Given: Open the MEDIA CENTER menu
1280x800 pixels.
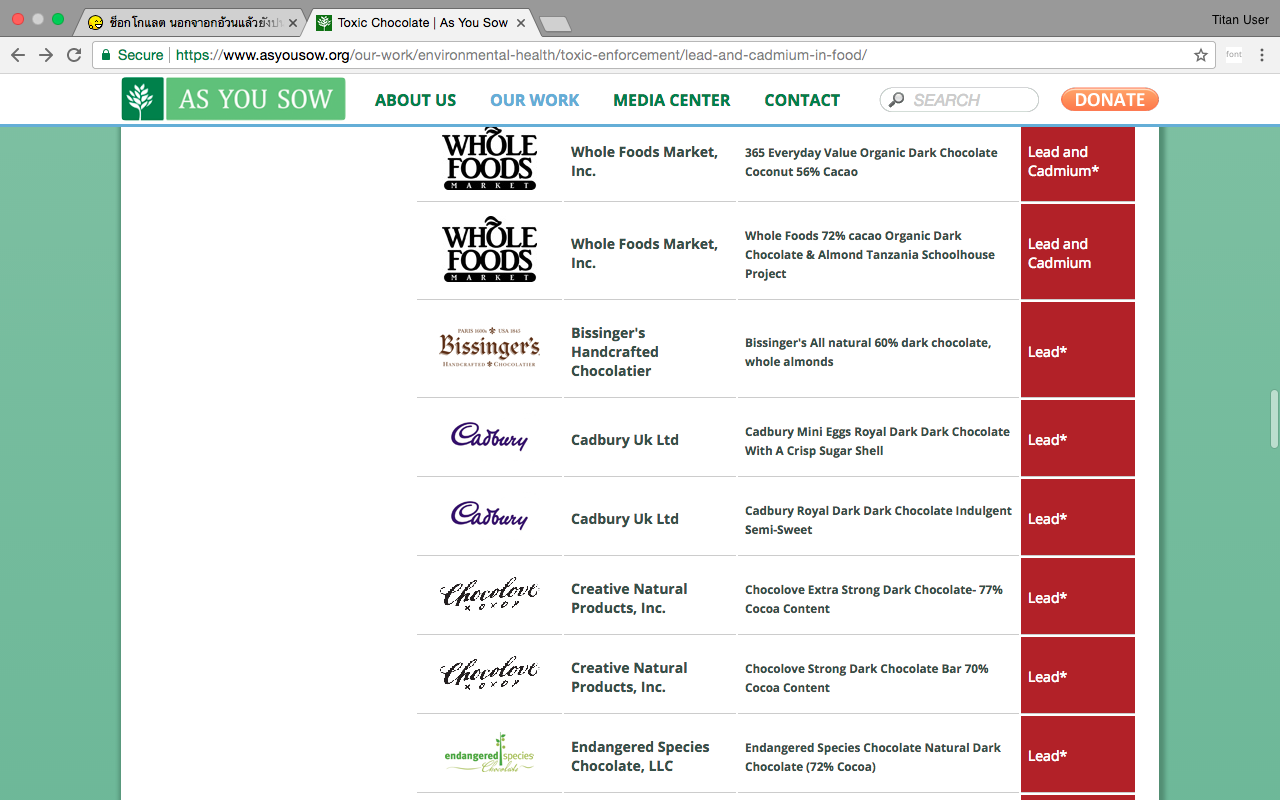Looking at the screenshot, I should coord(672,100).
